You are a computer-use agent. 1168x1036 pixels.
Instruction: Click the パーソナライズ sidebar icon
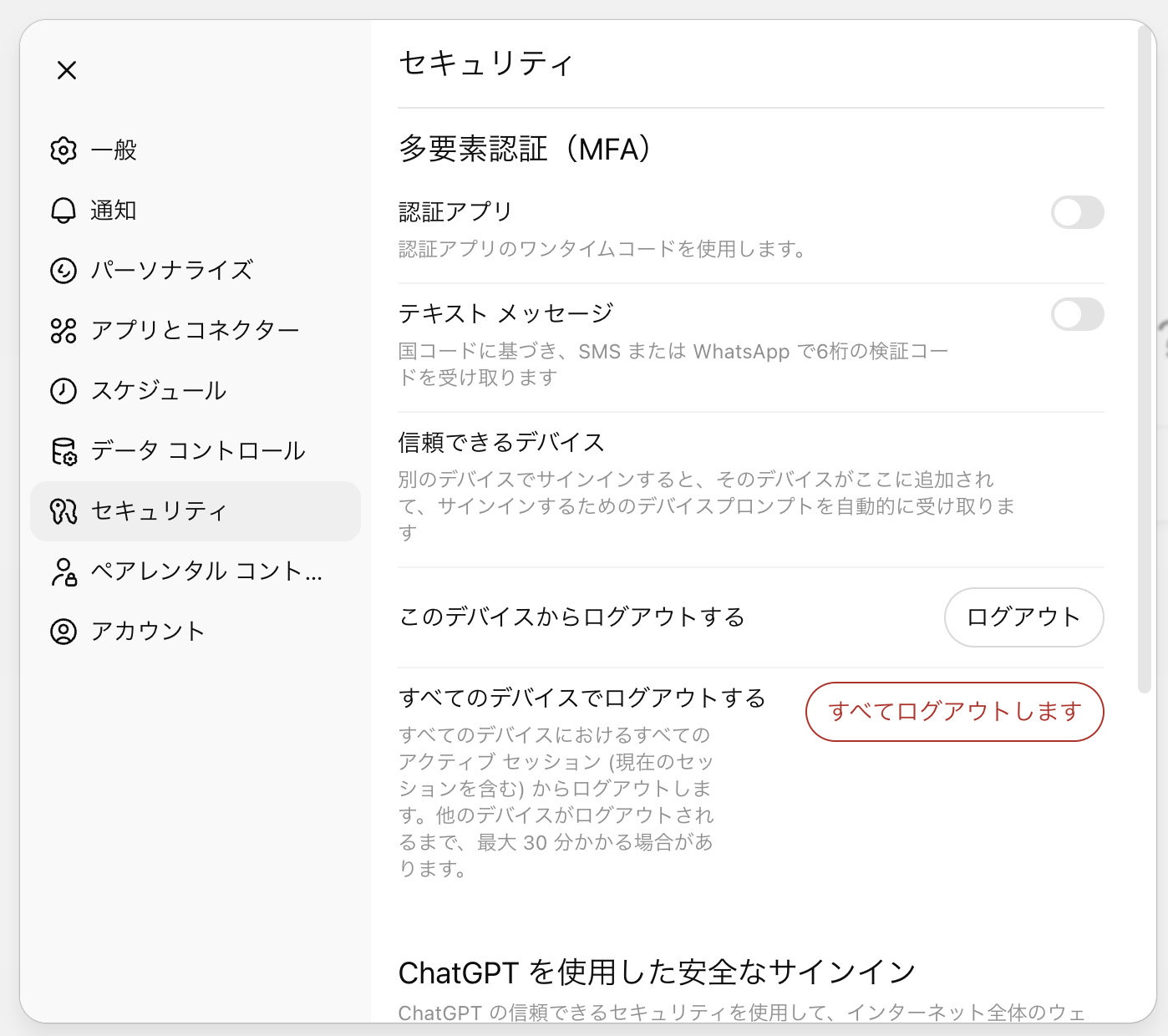click(63, 271)
